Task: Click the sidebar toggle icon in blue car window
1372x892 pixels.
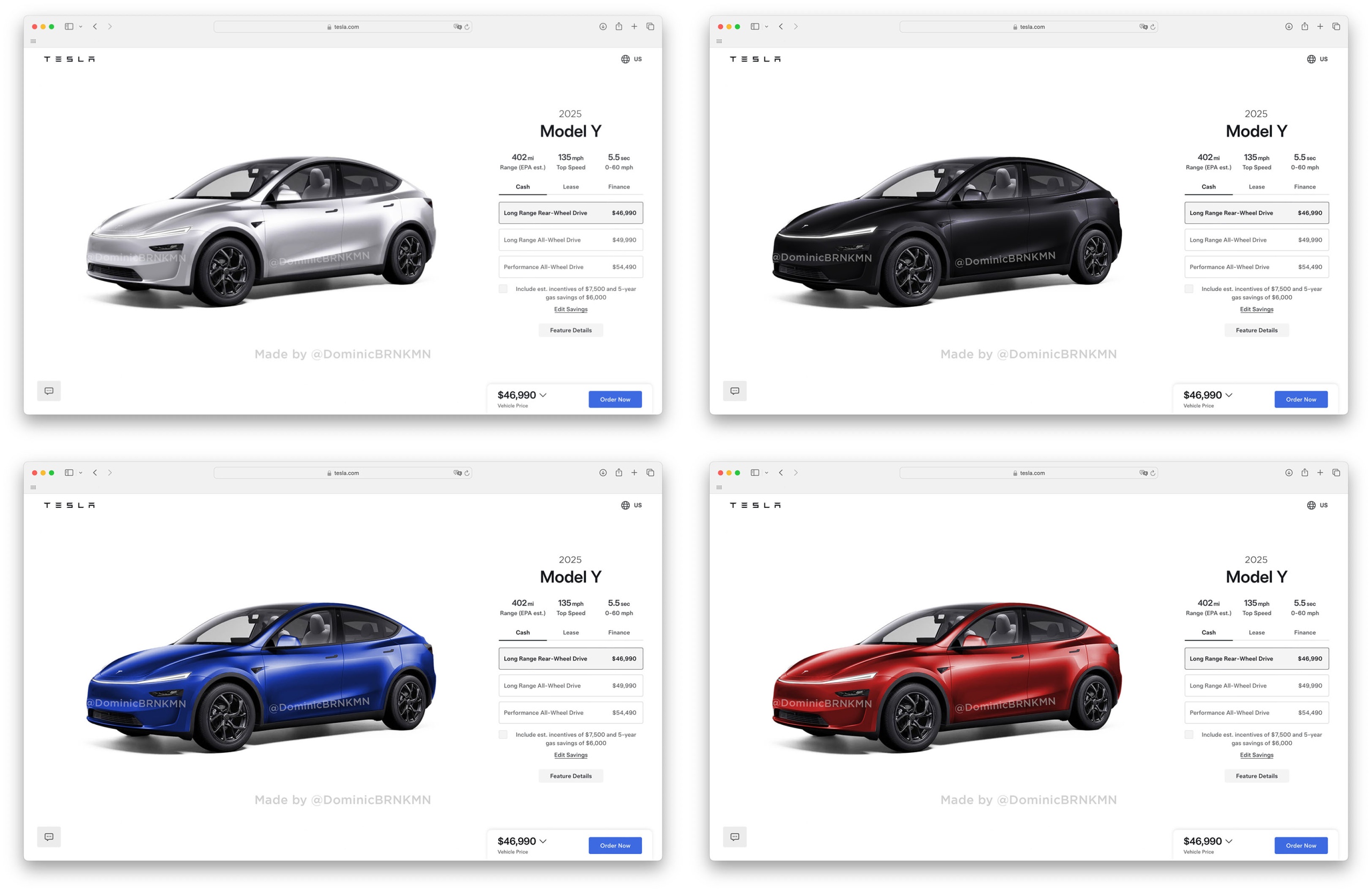Action: (x=69, y=473)
